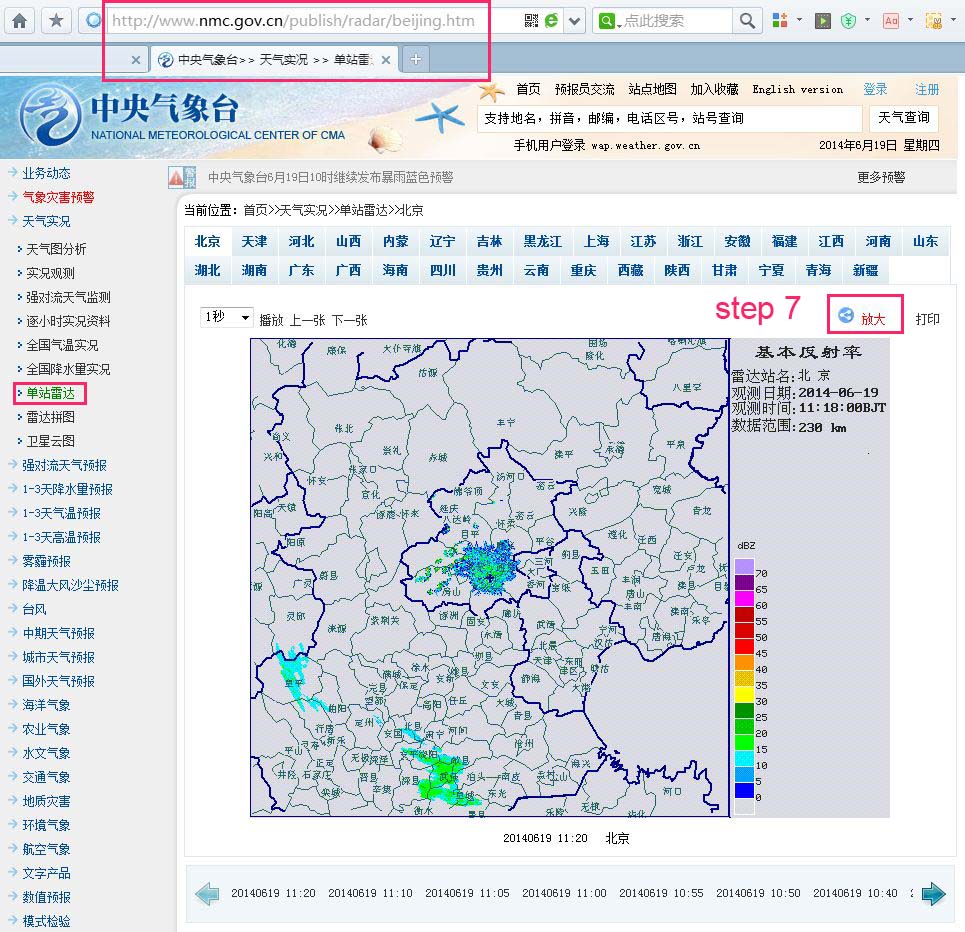The image size is (965, 932).
Task: Click the 首页 top navigation link
Action: [529, 89]
